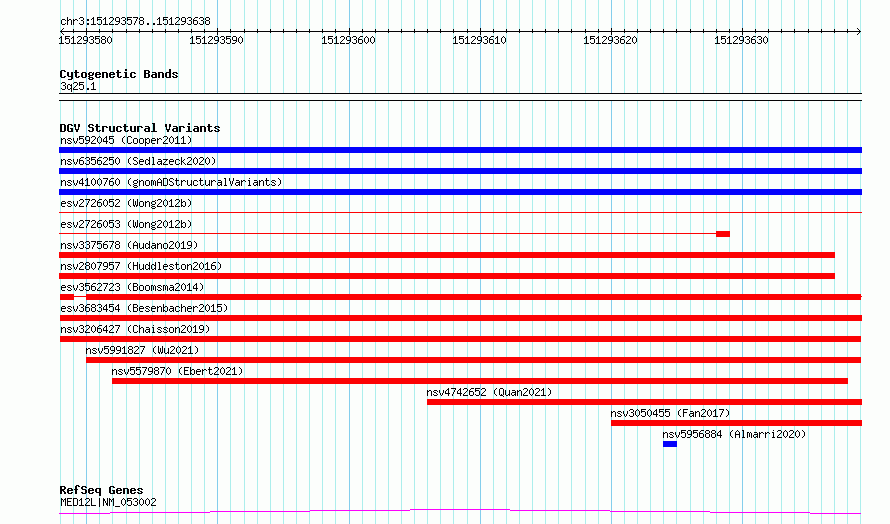Click the red bar under nsv3050455
Image resolution: width=890 pixels, height=524 pixels.
click(x=736, y=423)
